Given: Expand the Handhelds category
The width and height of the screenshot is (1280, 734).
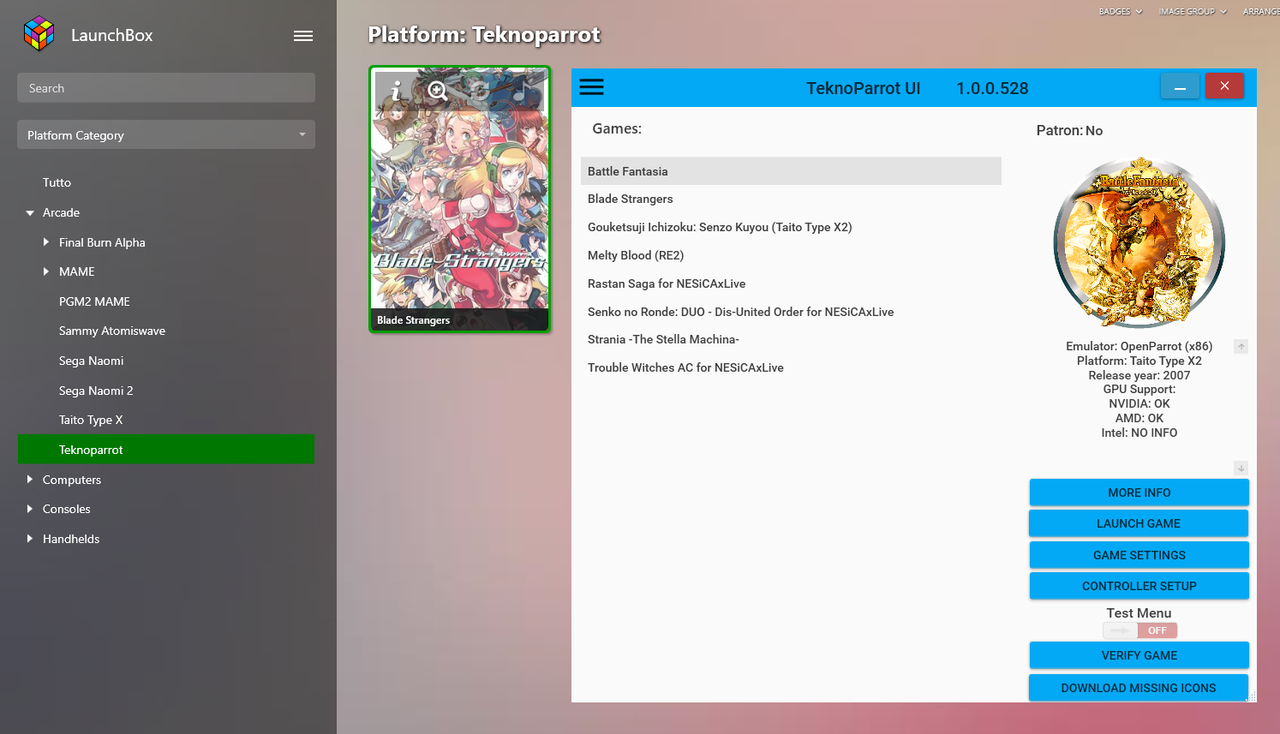Looking at the screenshot, I should (x=30, y=539).
